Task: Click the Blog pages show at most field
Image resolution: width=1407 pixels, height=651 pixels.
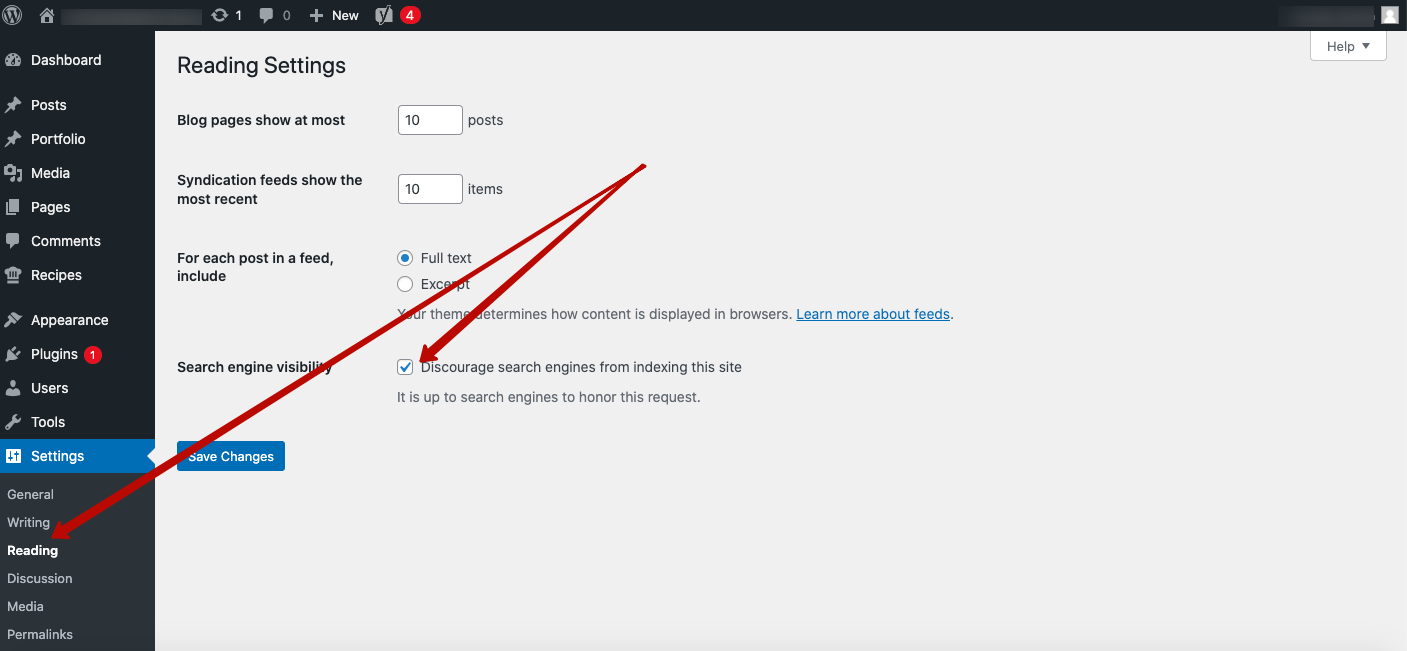Action: [430, 120]
